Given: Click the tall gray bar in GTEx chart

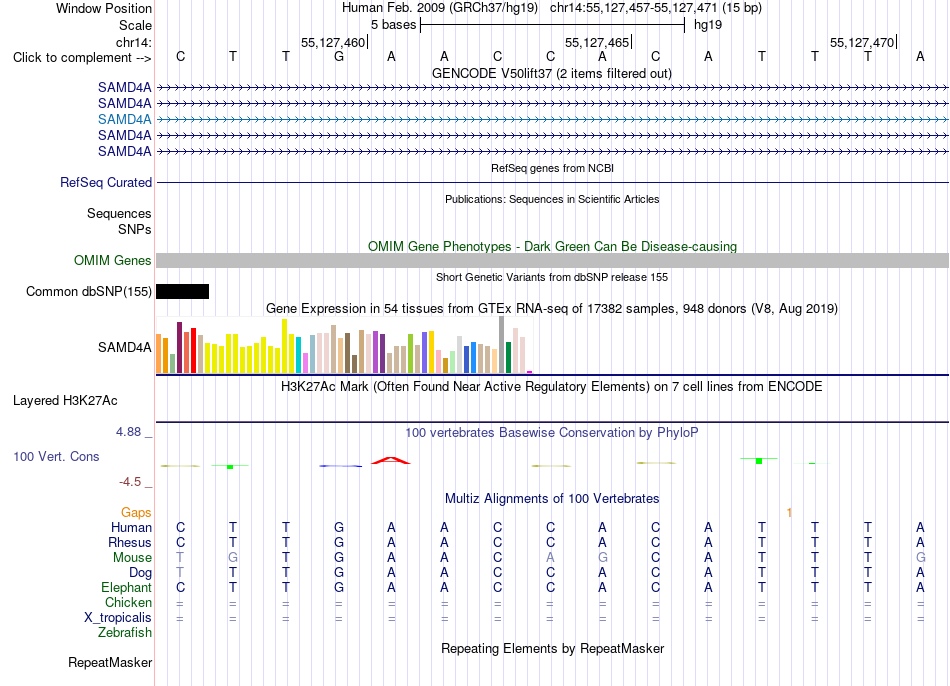Looking at the screenshot, I should pos(502,345).
